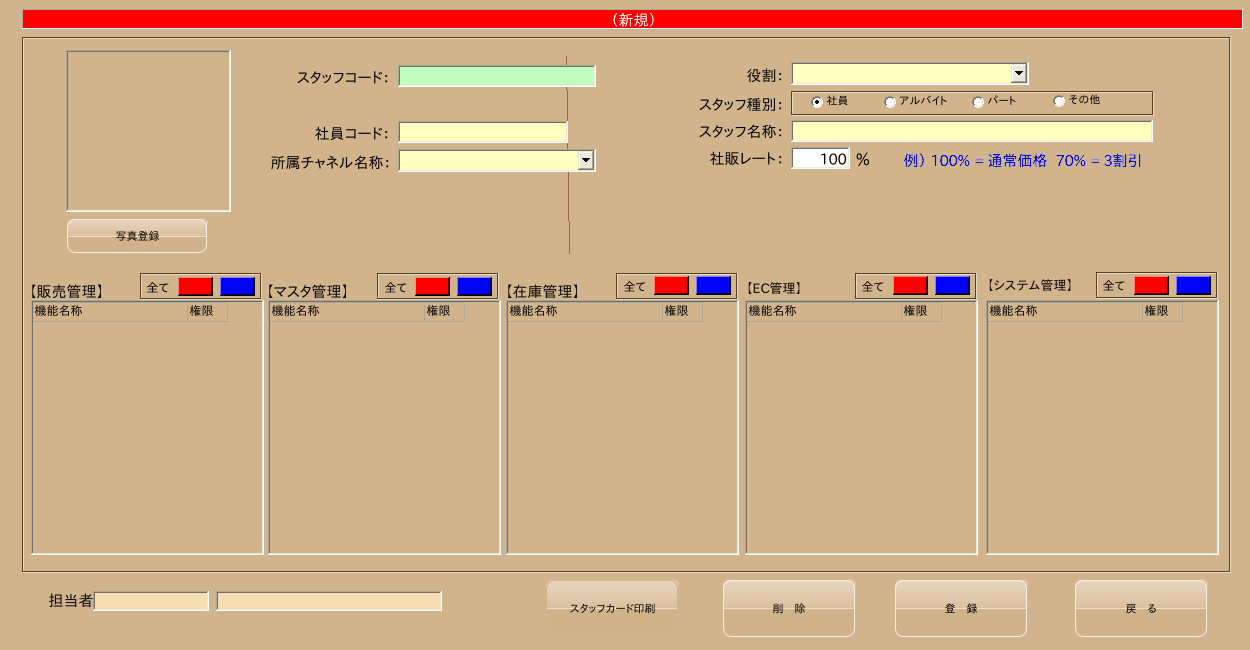Click red swatch in マスタ管理 section
Image resolution: width=1250 pixels, height=650 pixels.
[433, 287]
